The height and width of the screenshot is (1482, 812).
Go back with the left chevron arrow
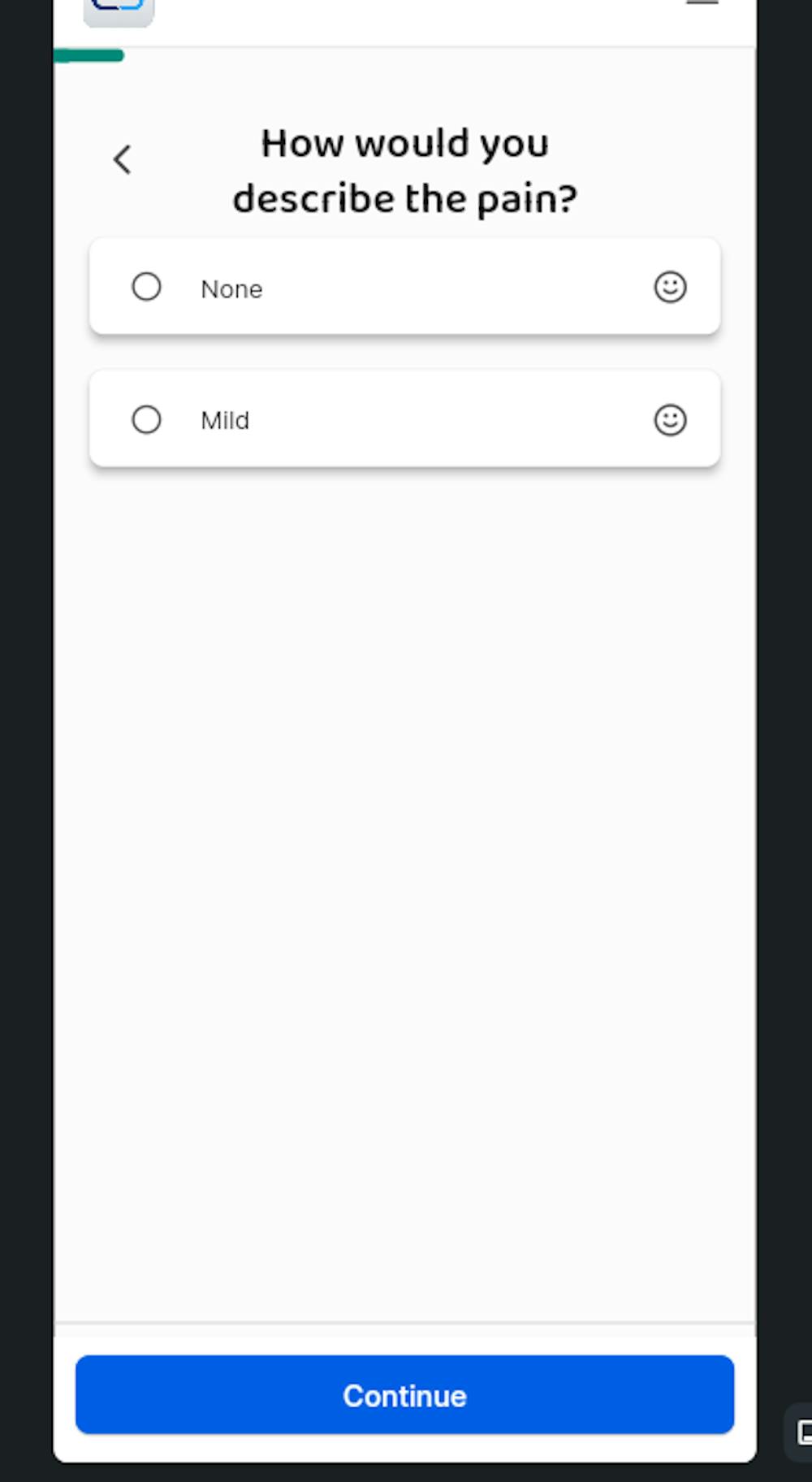(x=123, y=159)
